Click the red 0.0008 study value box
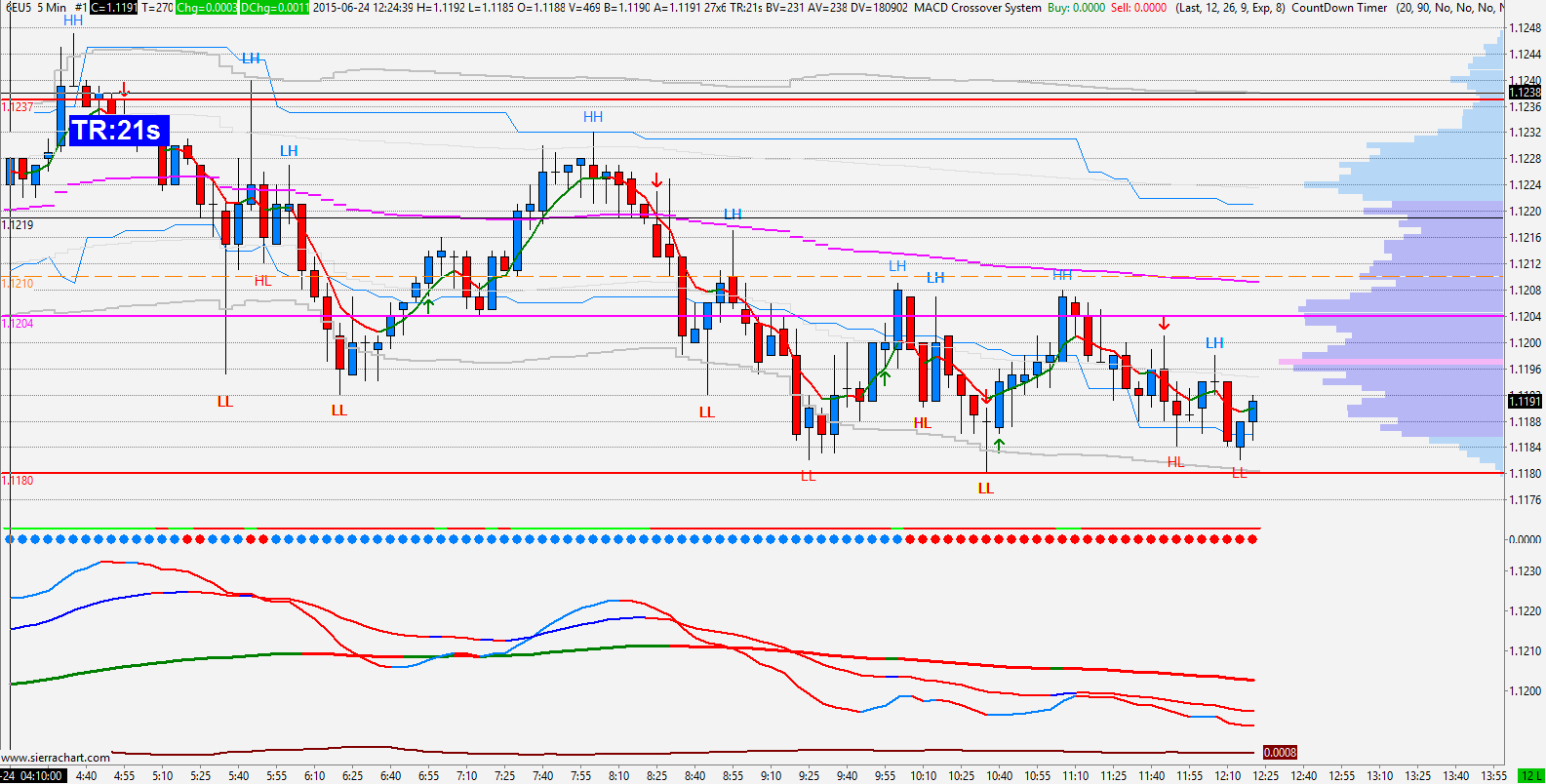 point(1280,752)
